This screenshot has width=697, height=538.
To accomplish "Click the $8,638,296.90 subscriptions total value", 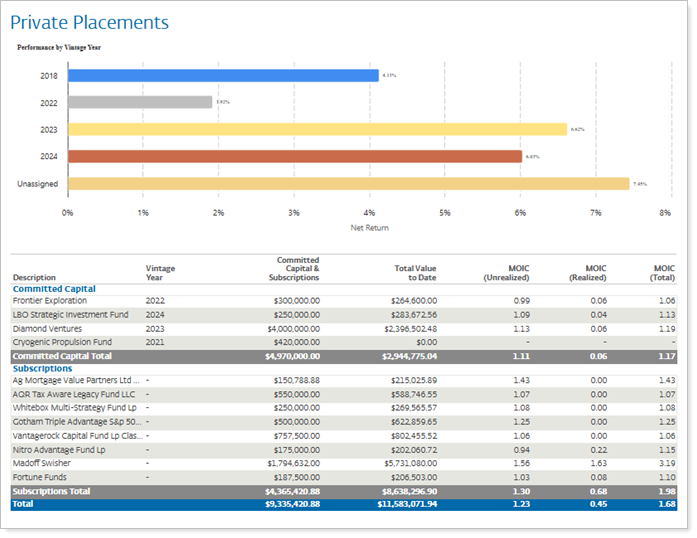I will 409,491.
